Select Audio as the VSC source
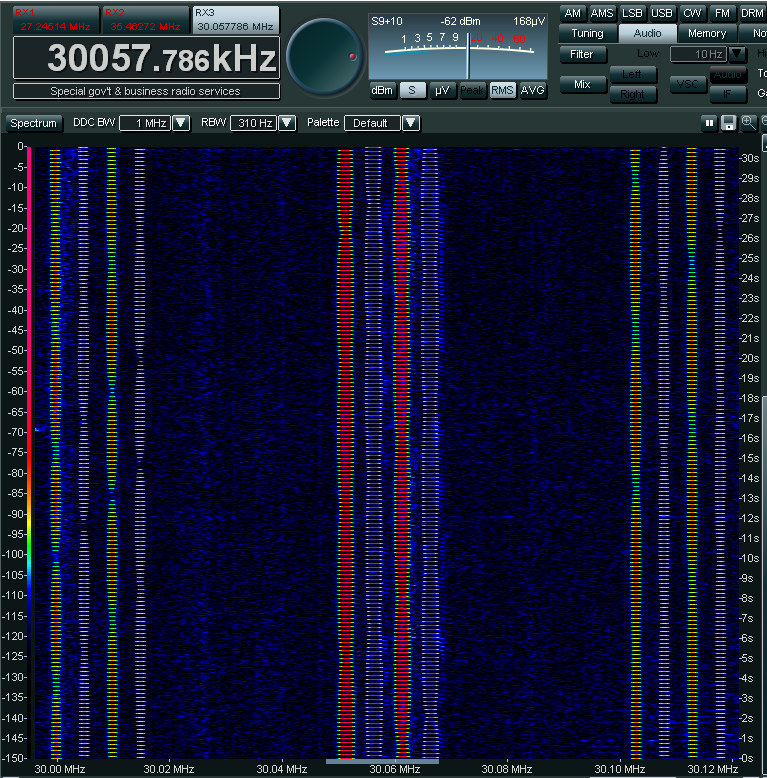This screenshot has width=767, height=778. (x=727, y=74)
